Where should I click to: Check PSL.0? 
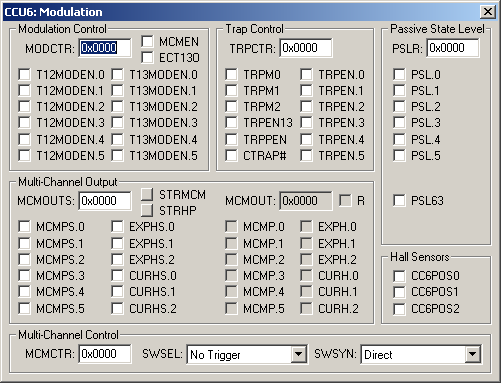pyautogui.click(x=399, y=74)
